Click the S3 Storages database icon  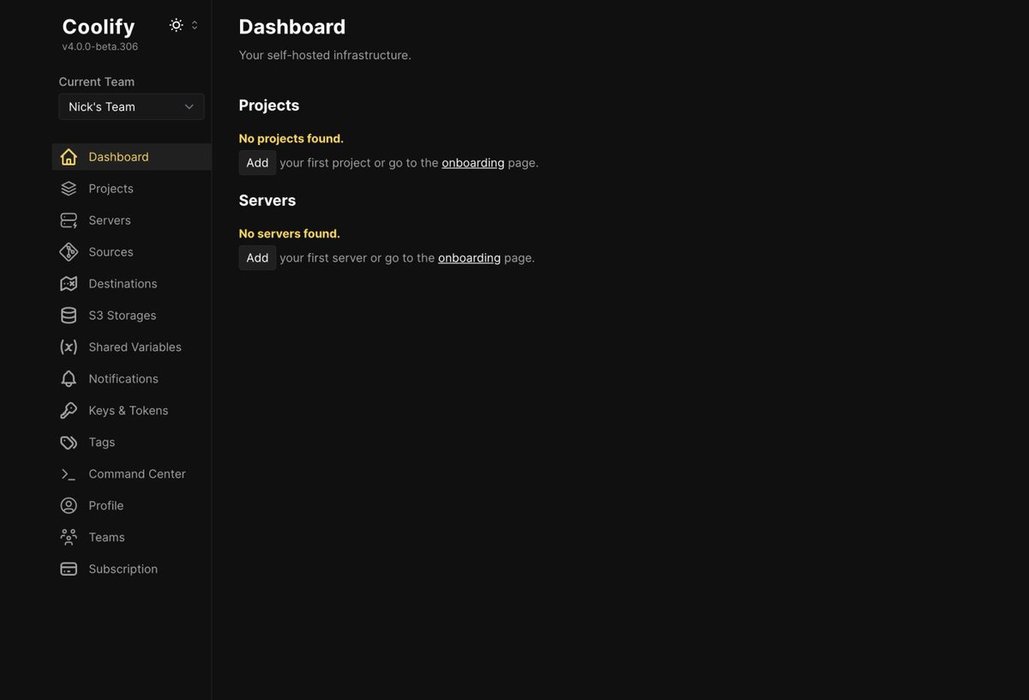68,316
